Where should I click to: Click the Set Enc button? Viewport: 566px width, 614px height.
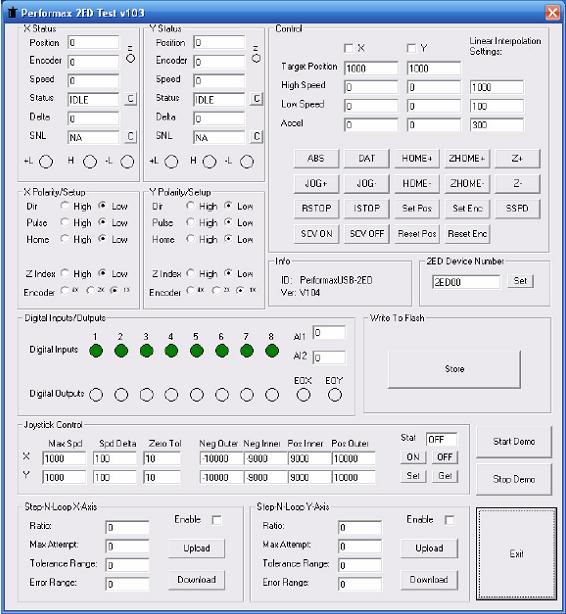[x=467, y=209]
